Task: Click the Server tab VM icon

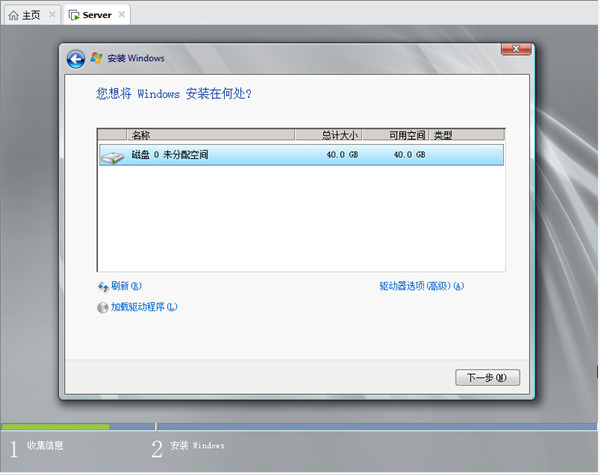Action: click(74, 15)
